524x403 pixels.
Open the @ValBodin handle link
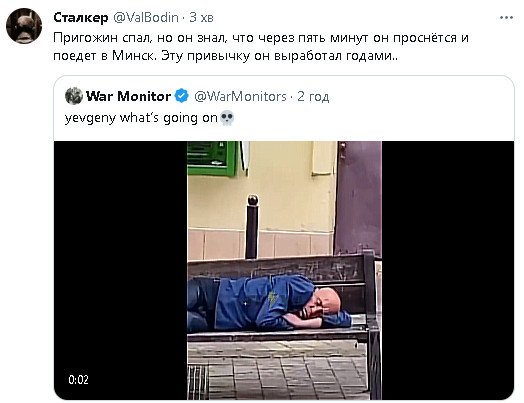tap(146, 17)
